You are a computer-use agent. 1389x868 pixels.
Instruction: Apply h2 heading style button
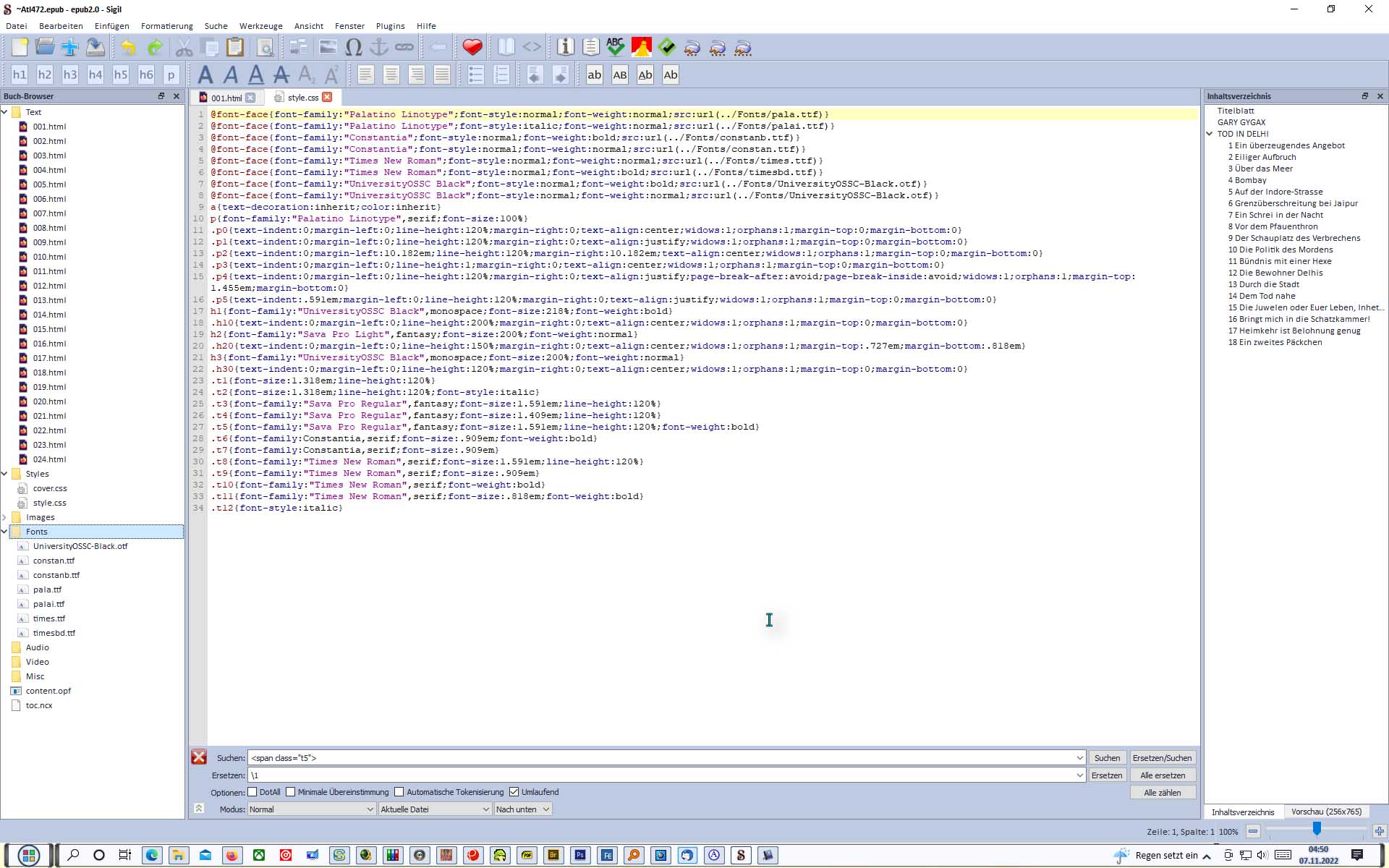[44, 75]
